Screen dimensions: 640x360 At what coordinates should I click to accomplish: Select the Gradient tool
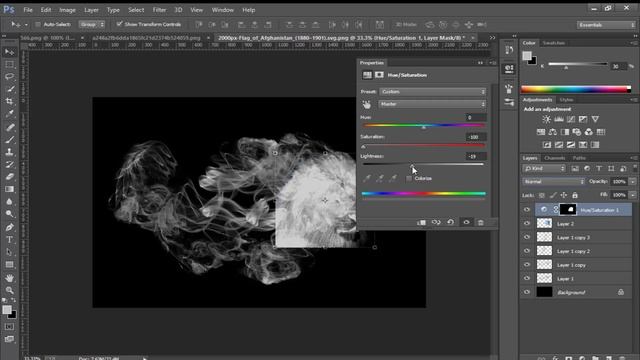click(9, 189)
